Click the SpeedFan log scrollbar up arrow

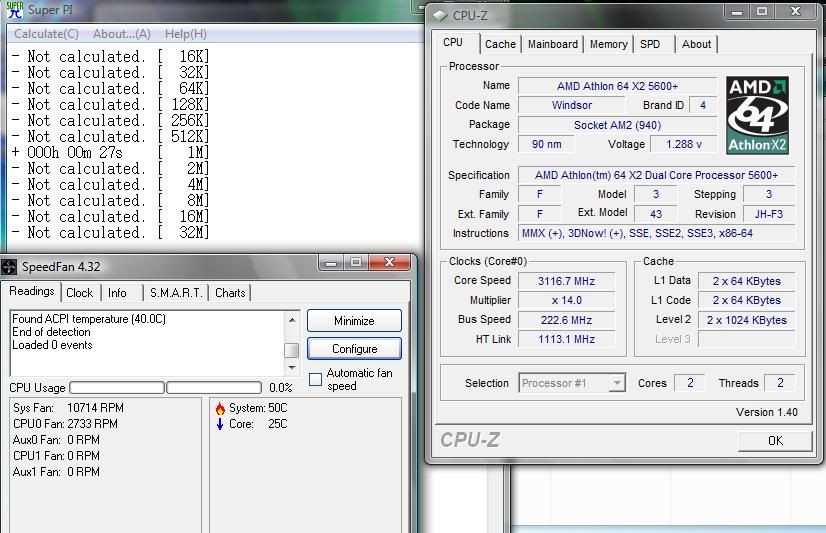pos(292,320)
